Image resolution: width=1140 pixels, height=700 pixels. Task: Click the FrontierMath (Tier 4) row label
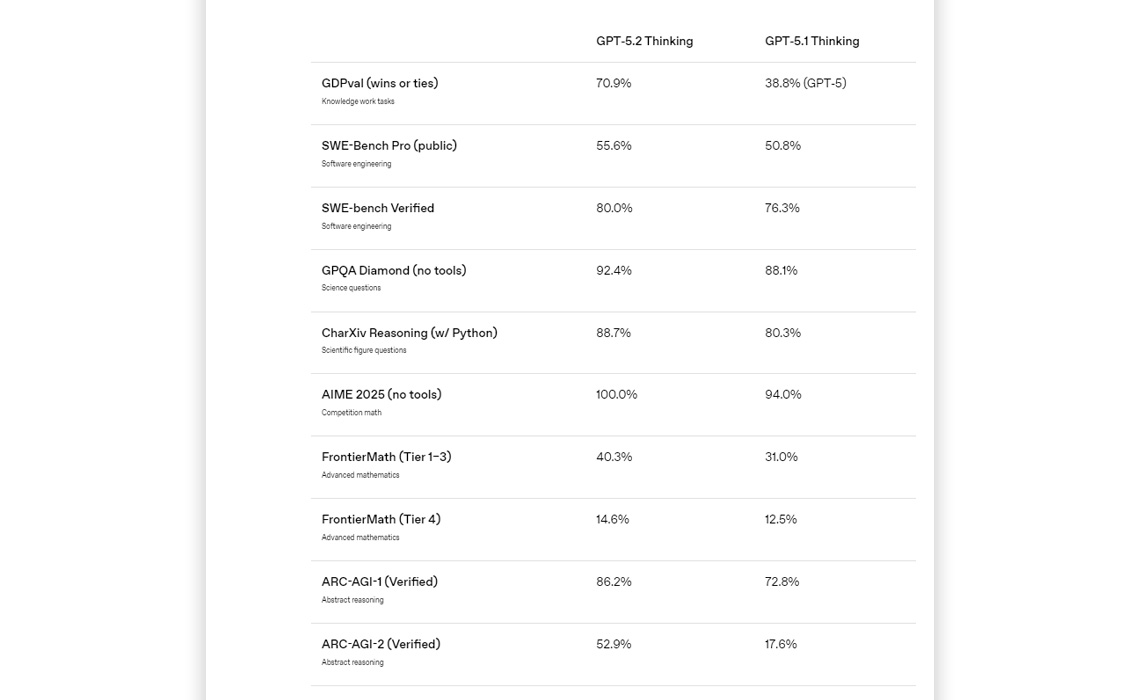pos(380,520)
